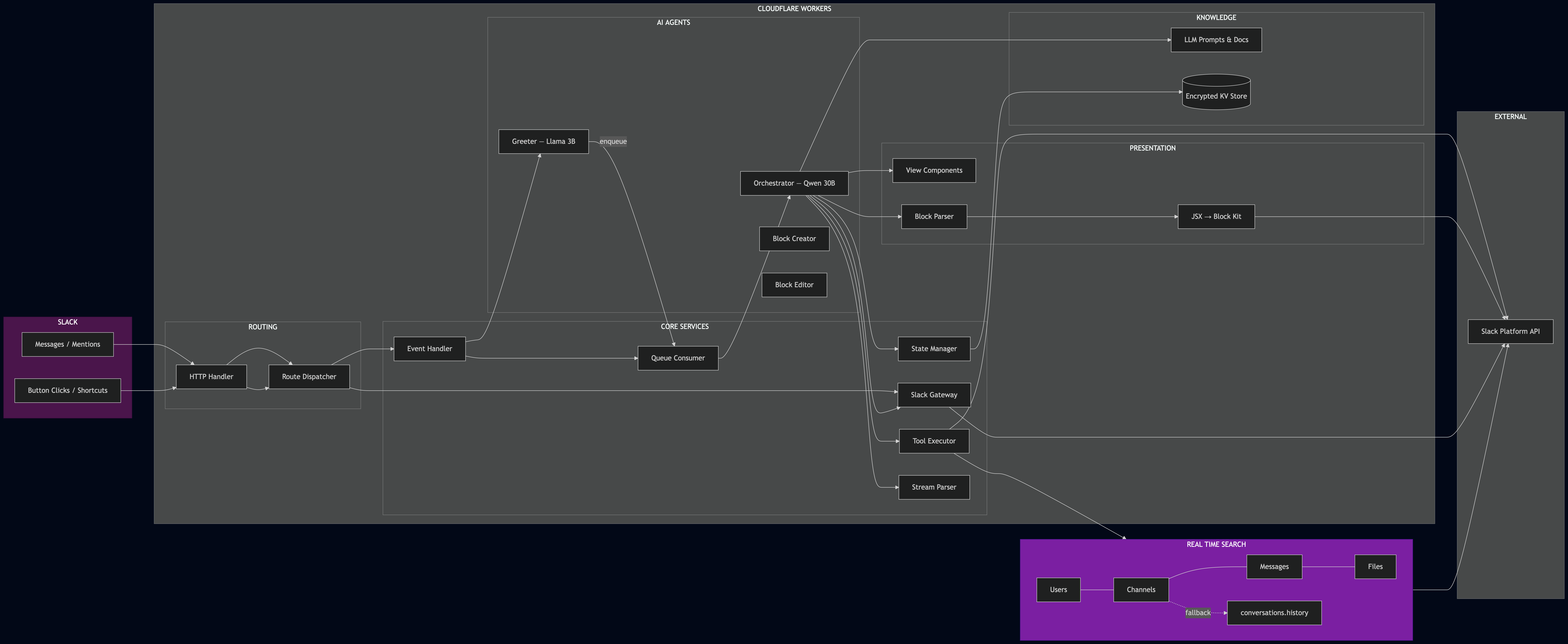Click the View Components node

click(x=934, y=170)
